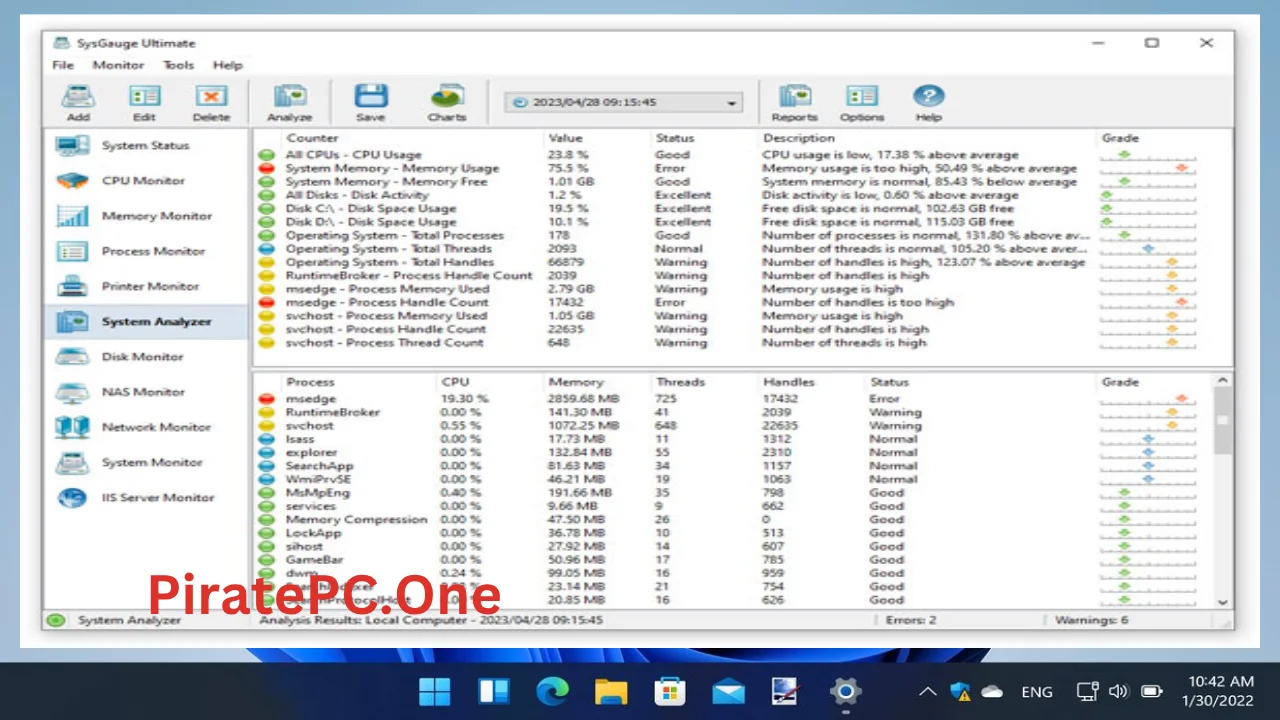
Task: Click the Add toolbar icon
Action: (x=78, y=102)
